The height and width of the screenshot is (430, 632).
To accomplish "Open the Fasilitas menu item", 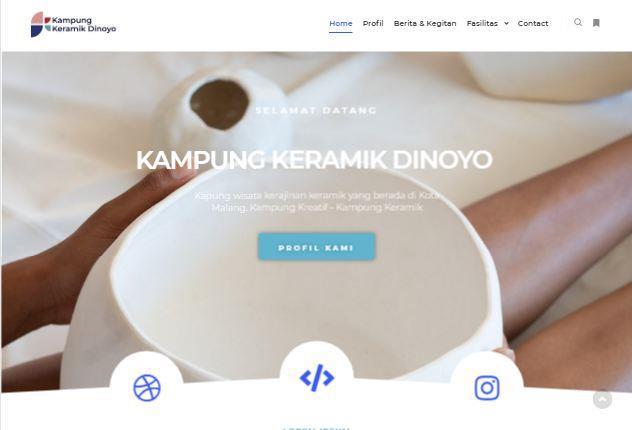I will 482,23.
